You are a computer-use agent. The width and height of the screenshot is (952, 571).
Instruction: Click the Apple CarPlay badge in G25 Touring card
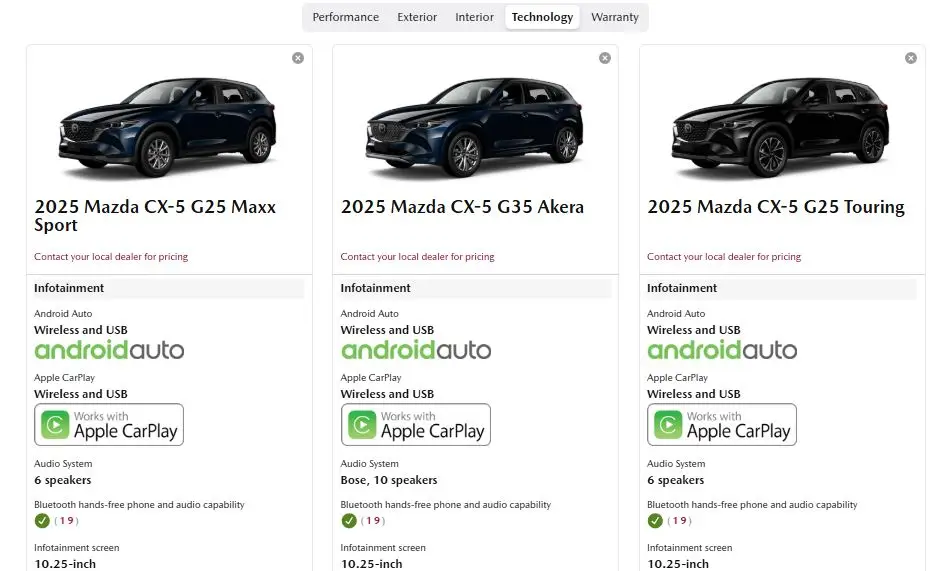[722, 425]
